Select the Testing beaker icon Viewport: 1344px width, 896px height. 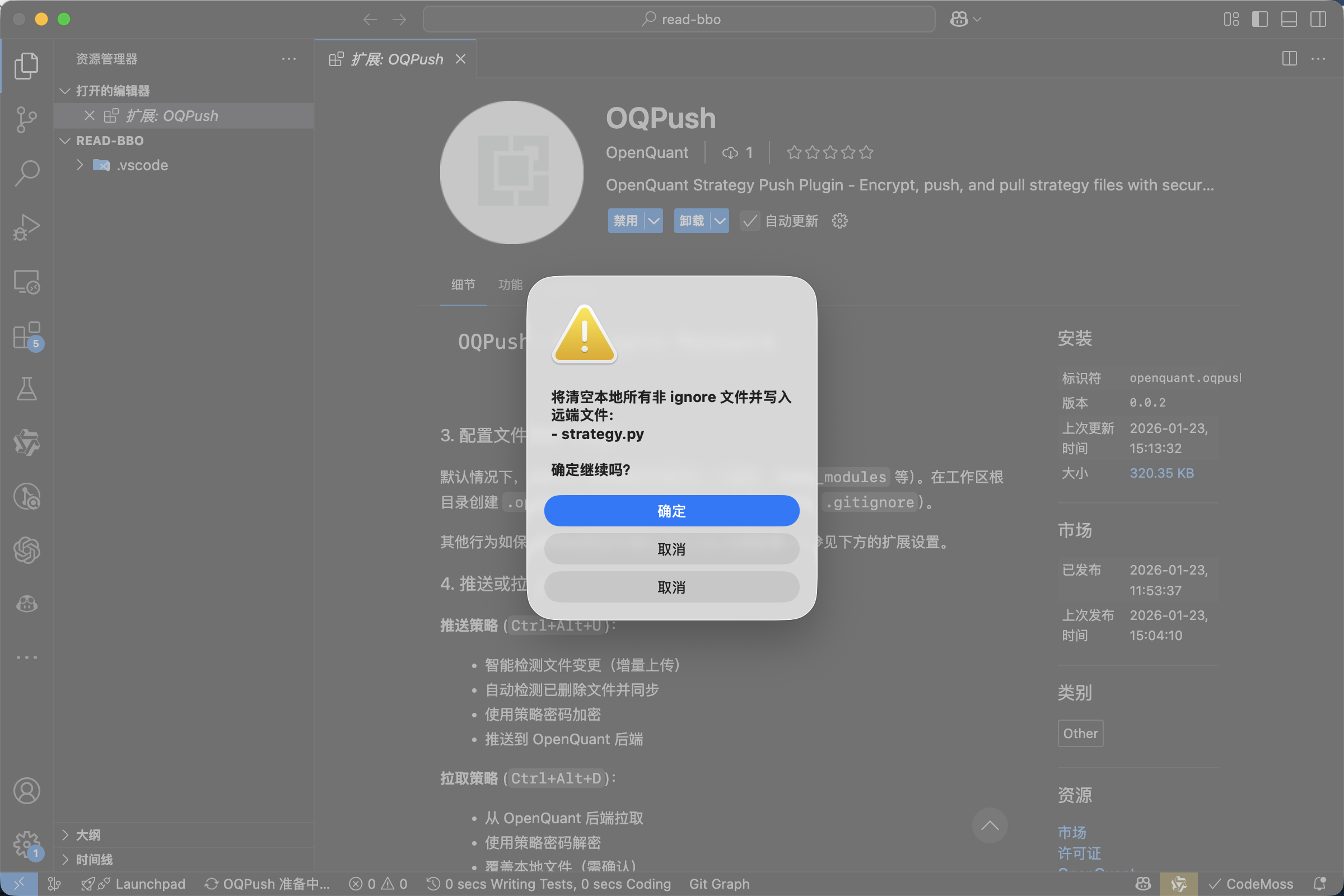pos(26,389)
